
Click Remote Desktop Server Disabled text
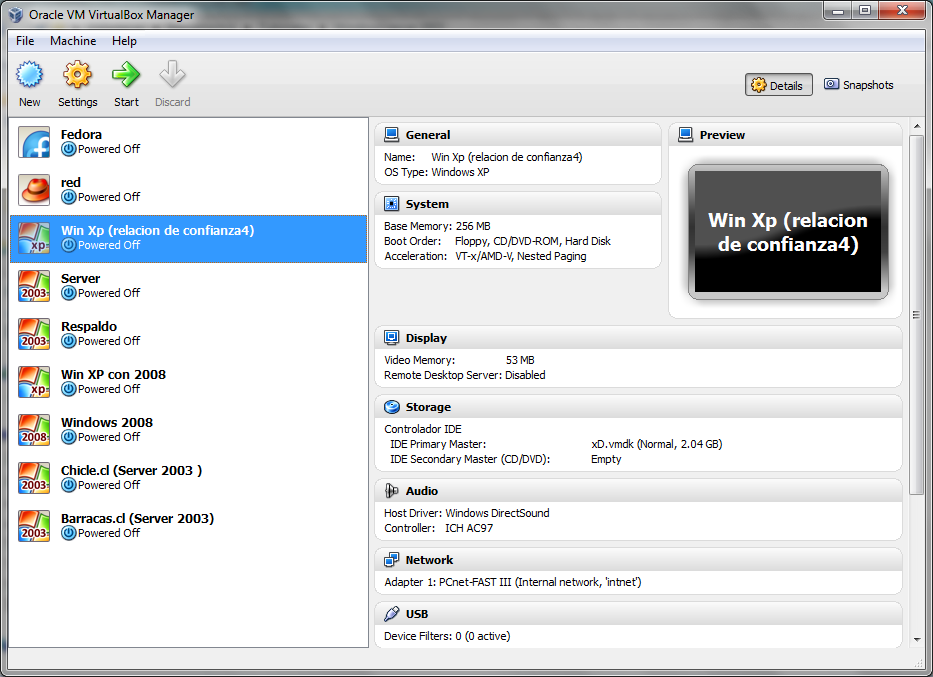(x=465, y=375)
